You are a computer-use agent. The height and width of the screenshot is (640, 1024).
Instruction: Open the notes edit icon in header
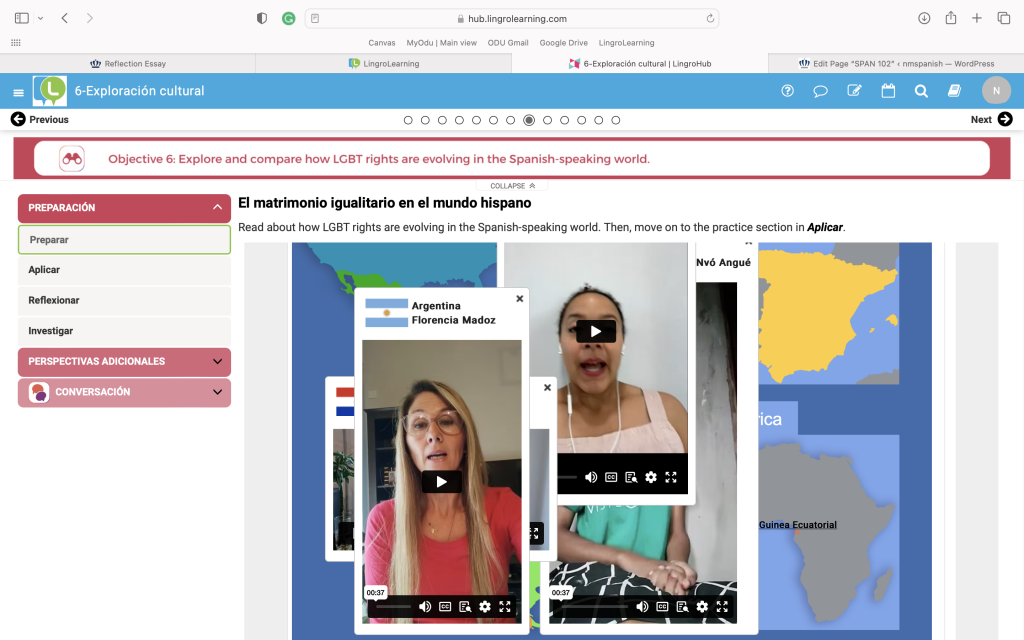point(854,91)
